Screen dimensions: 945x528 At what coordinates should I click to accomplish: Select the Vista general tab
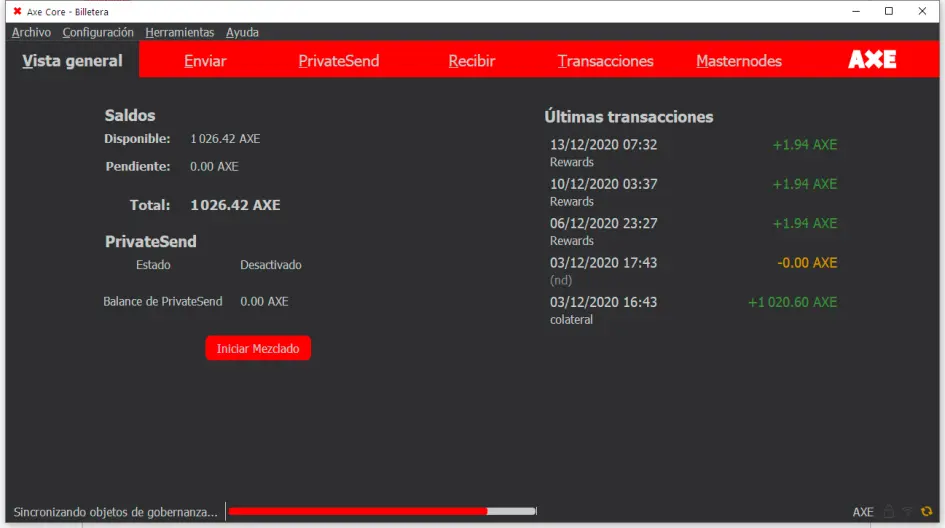point(72,61)
